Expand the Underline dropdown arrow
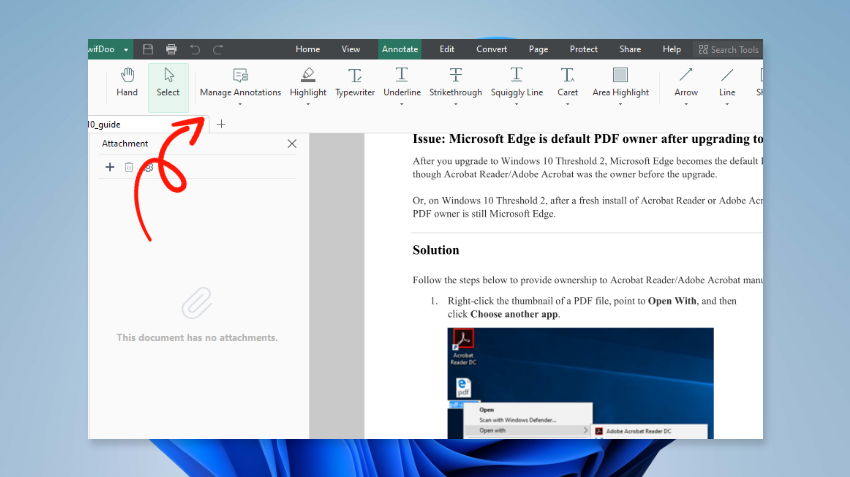Image resolution: width=850 pixels, height=477 pixels. (402, 104)
